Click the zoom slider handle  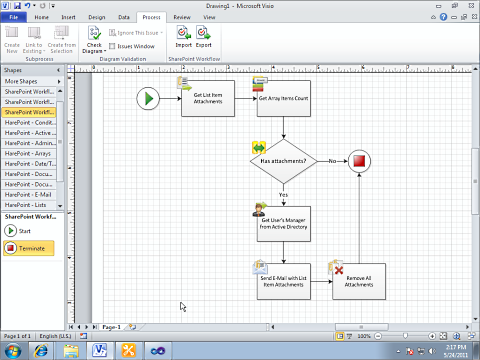tap(405, 336)
